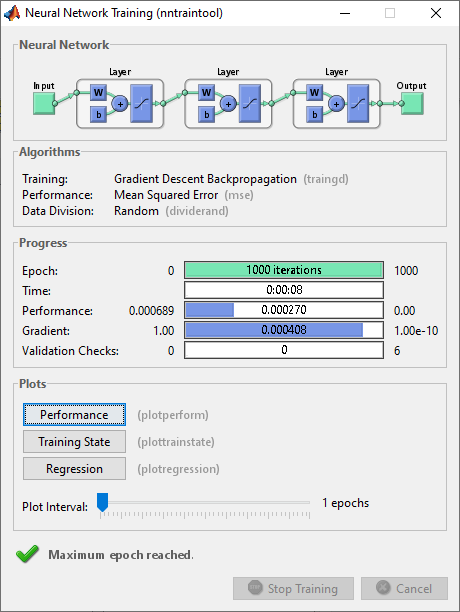The width and height of the screenshot is (460, 612).
Task: Open the Performance plot
Action: point(74,415)
